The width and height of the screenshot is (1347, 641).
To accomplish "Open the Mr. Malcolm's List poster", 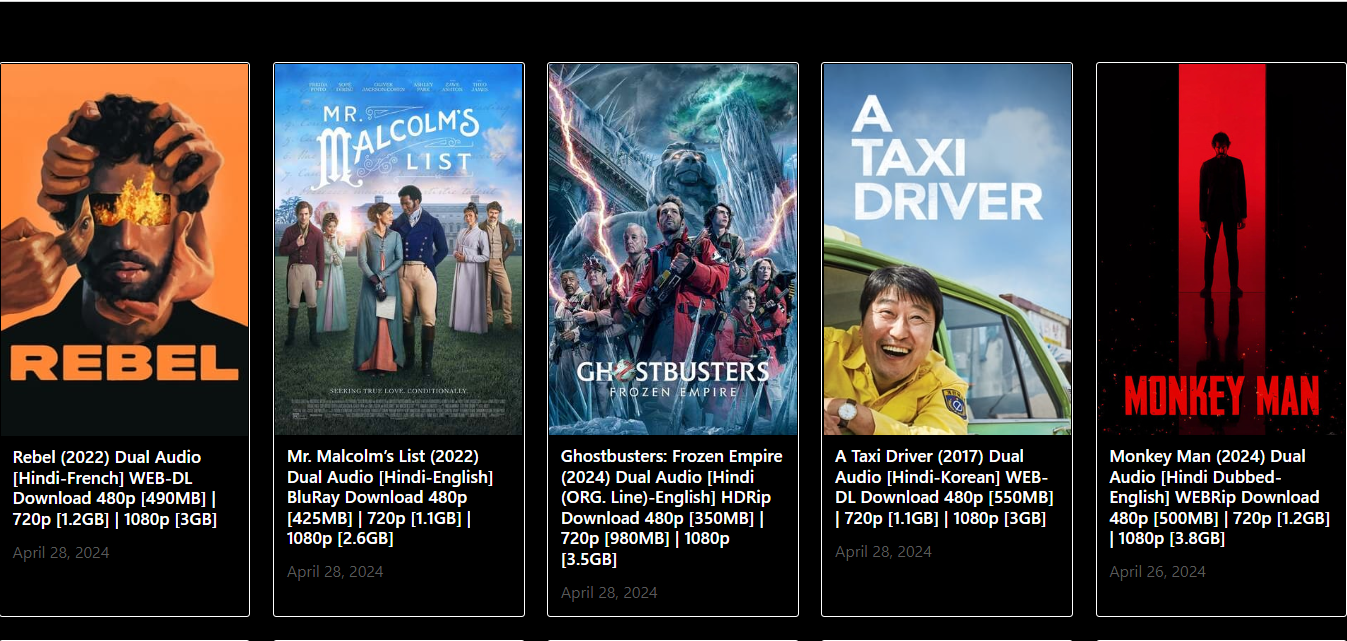I will (399, 250).
